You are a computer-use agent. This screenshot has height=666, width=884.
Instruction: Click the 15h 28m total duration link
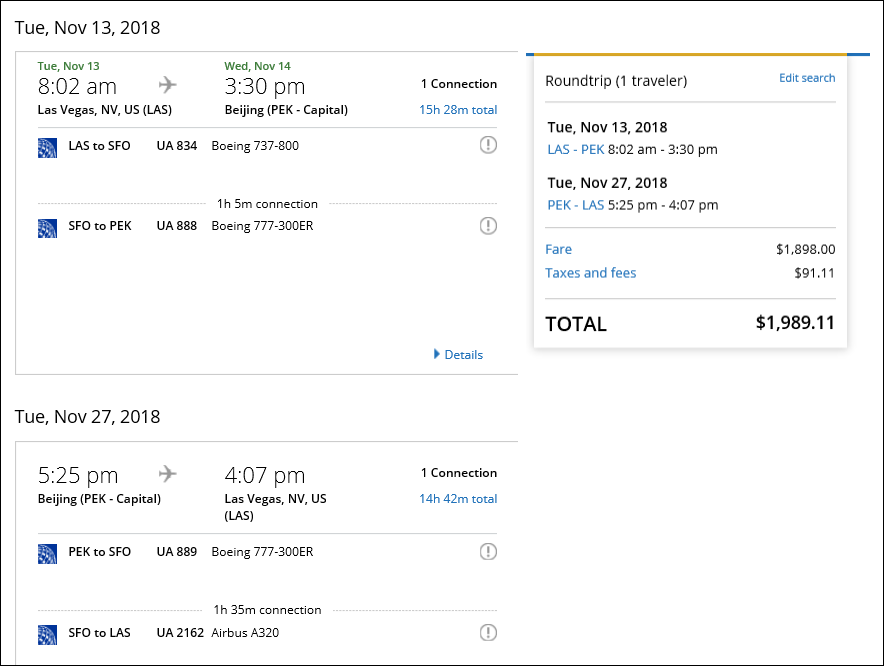click(458, 110)
